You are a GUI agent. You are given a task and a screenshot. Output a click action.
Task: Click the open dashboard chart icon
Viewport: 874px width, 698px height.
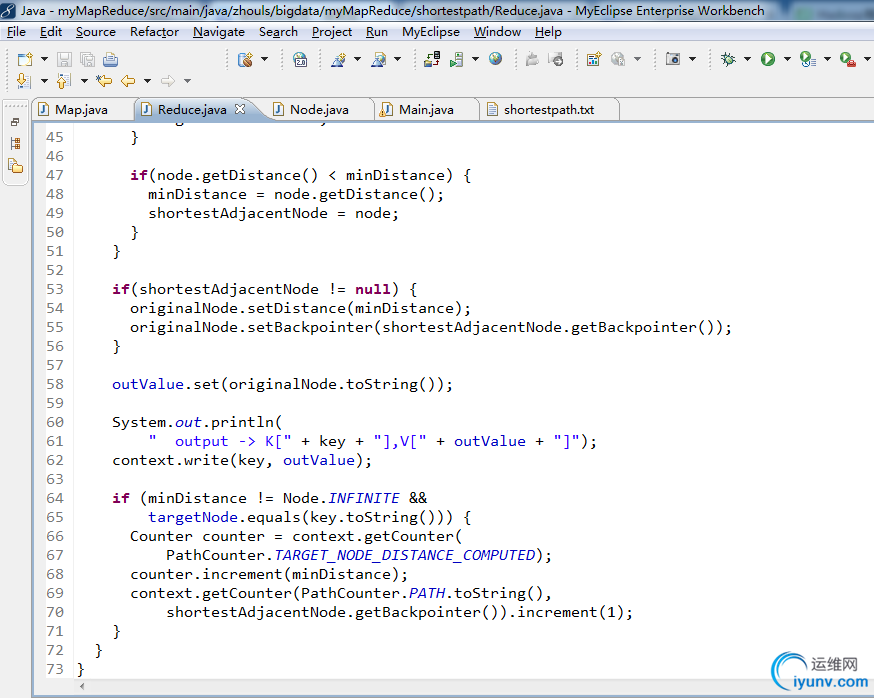(594, 59)
